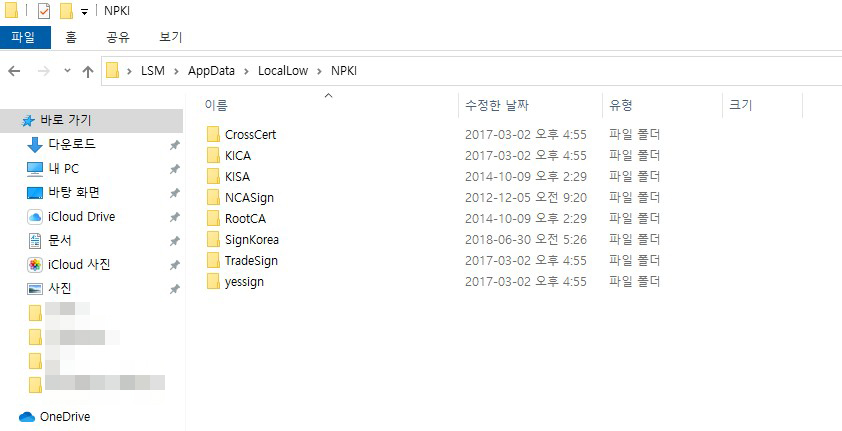The width and height of the screenshot is (842, 431).
Task: Select the KISA folder icon
Action: point(213,177)
